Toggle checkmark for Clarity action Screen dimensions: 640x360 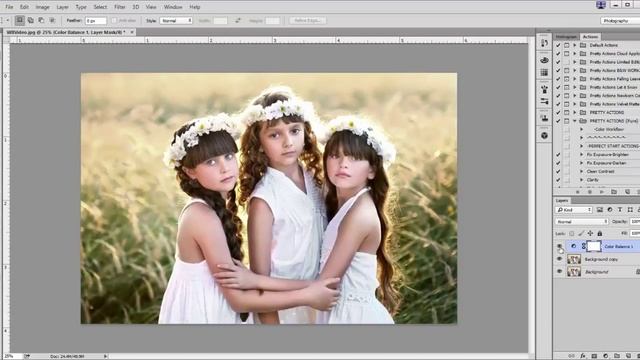(x=558, y=180)
